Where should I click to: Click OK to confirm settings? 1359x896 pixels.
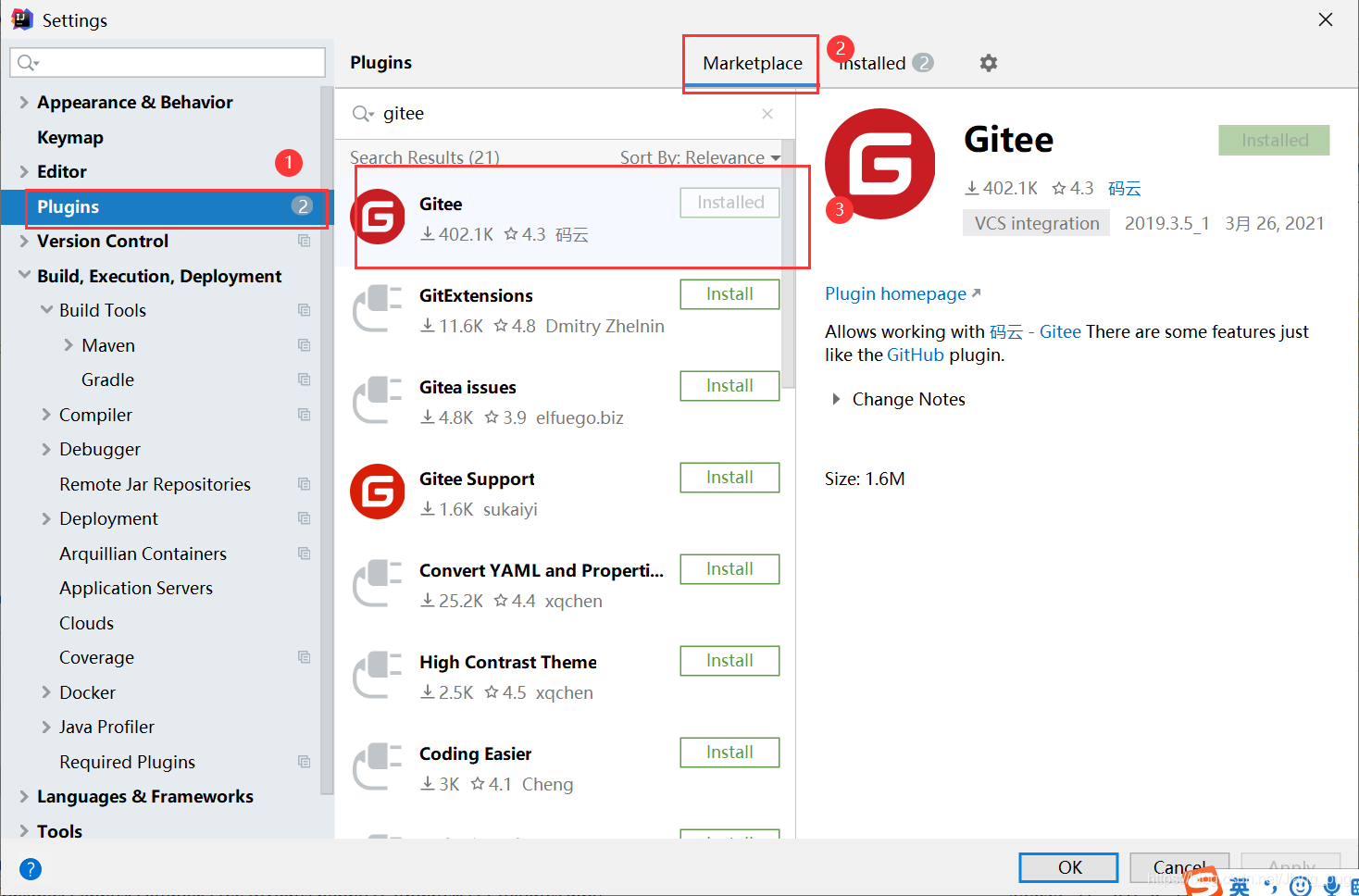coord(1069,867)
